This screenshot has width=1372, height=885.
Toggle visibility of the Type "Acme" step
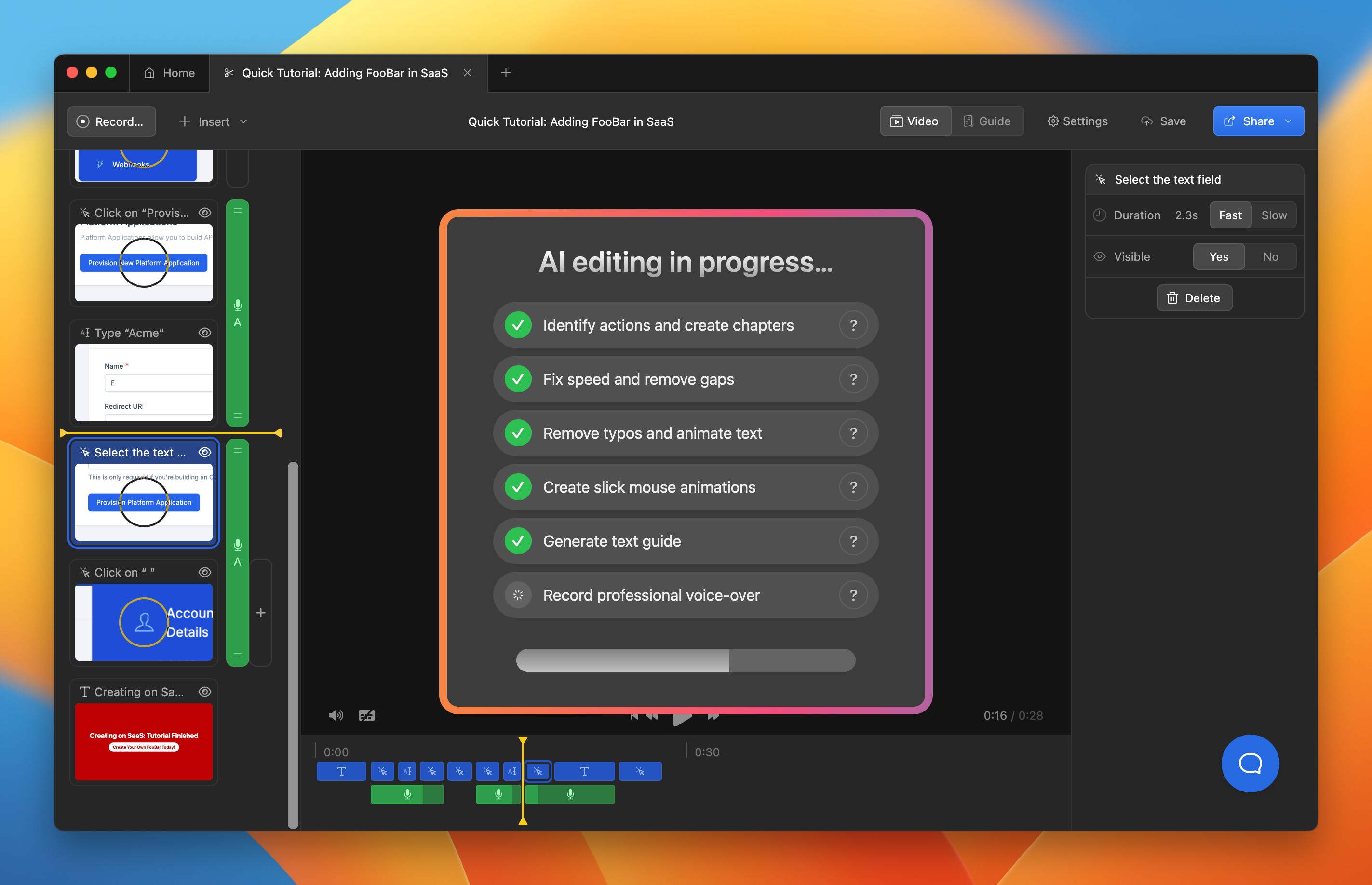(204, 333)
